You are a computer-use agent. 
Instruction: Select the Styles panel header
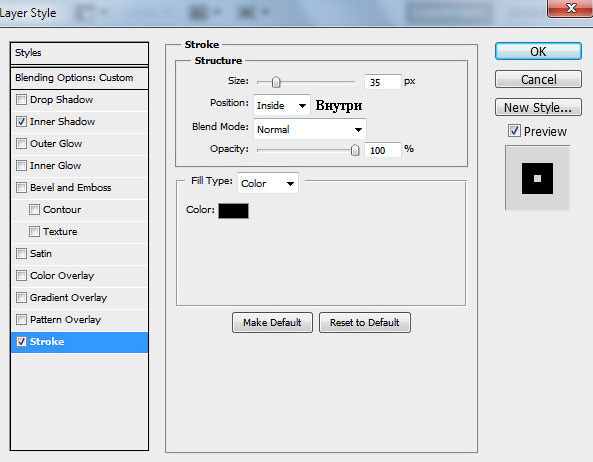point(79,53)
